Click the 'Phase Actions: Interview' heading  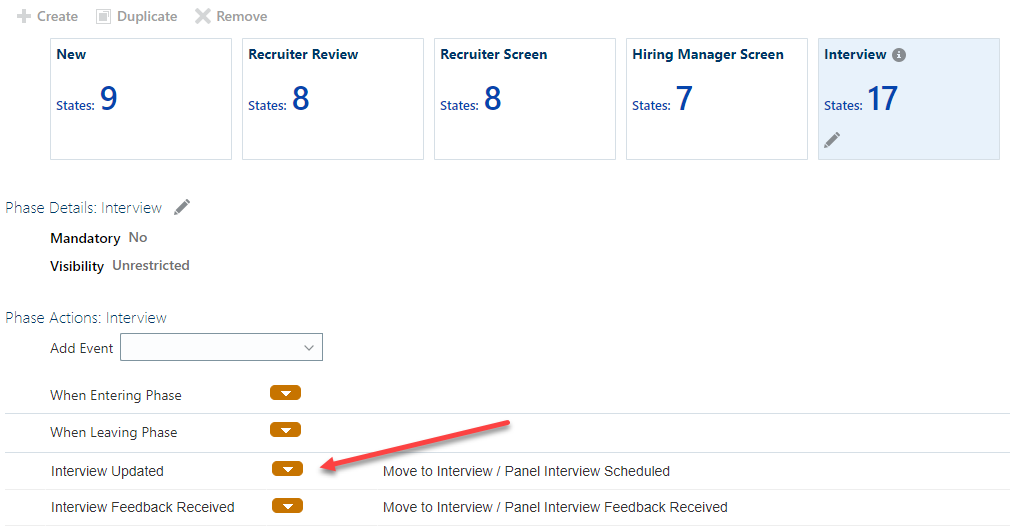tap(86, 317)
